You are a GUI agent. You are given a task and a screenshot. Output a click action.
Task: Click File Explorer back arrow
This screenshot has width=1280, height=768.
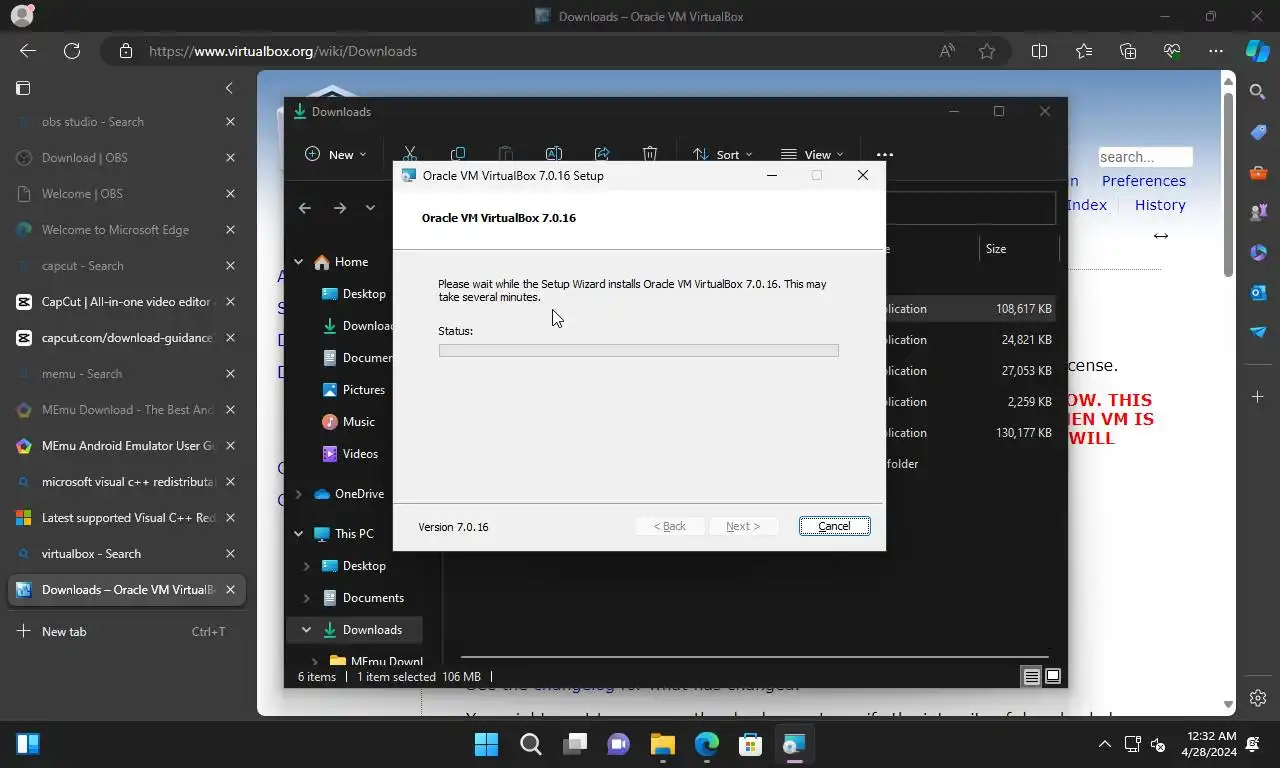coord(305,208)
